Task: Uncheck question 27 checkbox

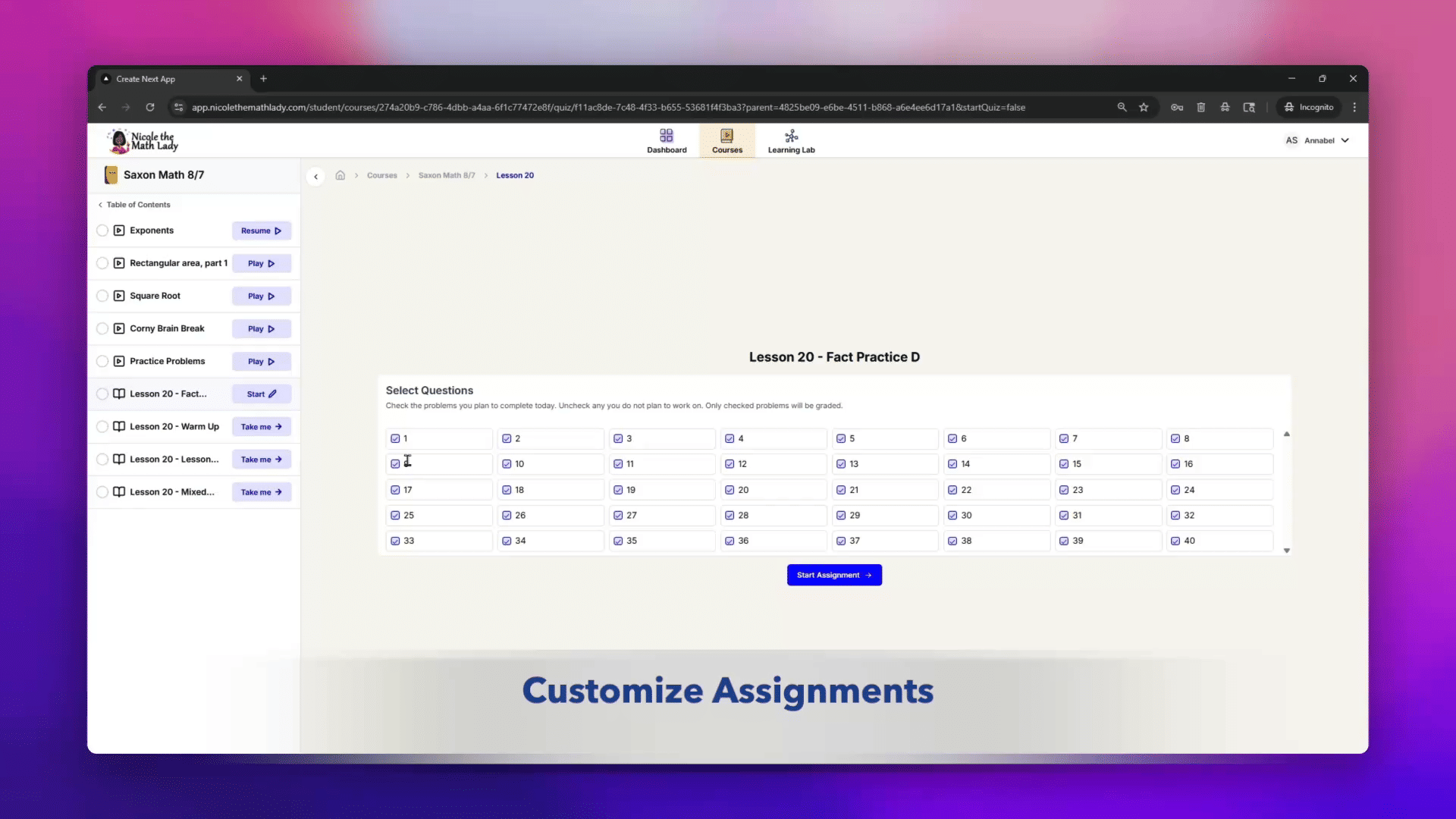Action: coord(618,516)
